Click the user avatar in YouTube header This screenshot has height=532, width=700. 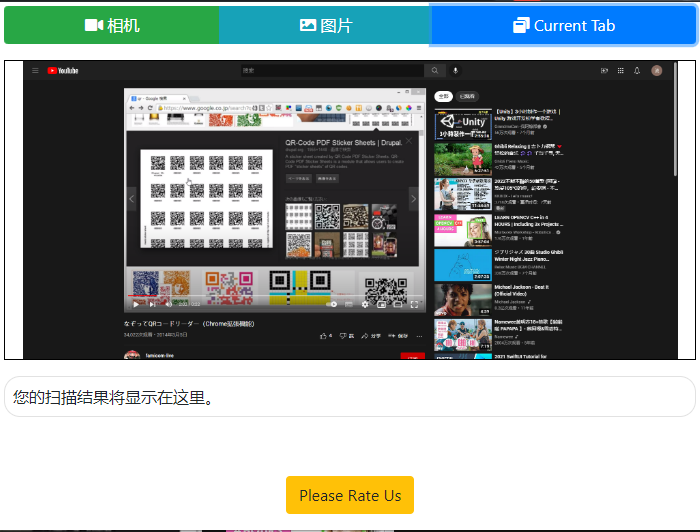pos(657,71)
